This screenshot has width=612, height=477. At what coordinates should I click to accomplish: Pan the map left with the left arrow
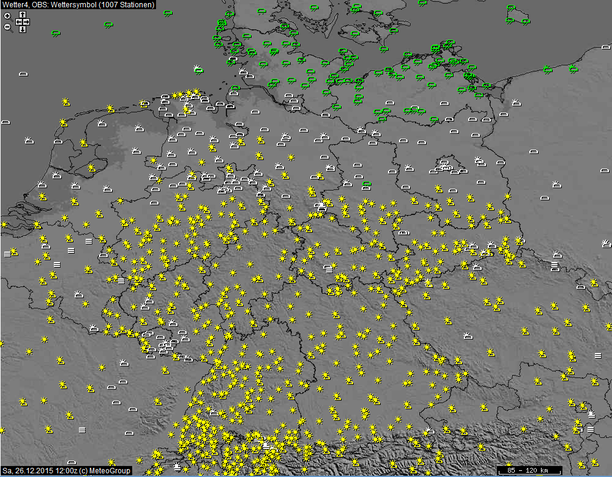click(x=19, y=22)
